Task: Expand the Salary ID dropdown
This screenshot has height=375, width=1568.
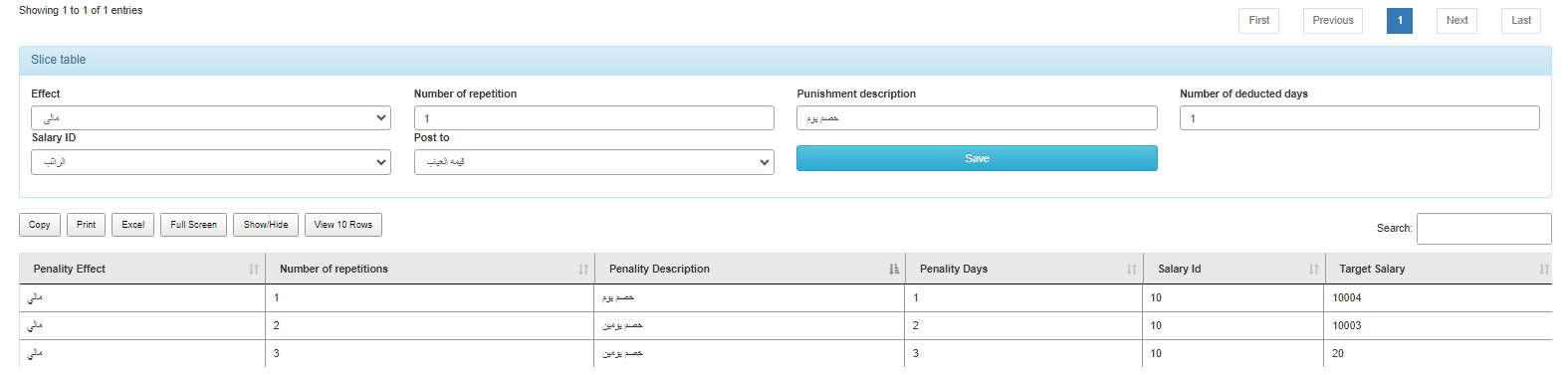Action: point(211,162)
